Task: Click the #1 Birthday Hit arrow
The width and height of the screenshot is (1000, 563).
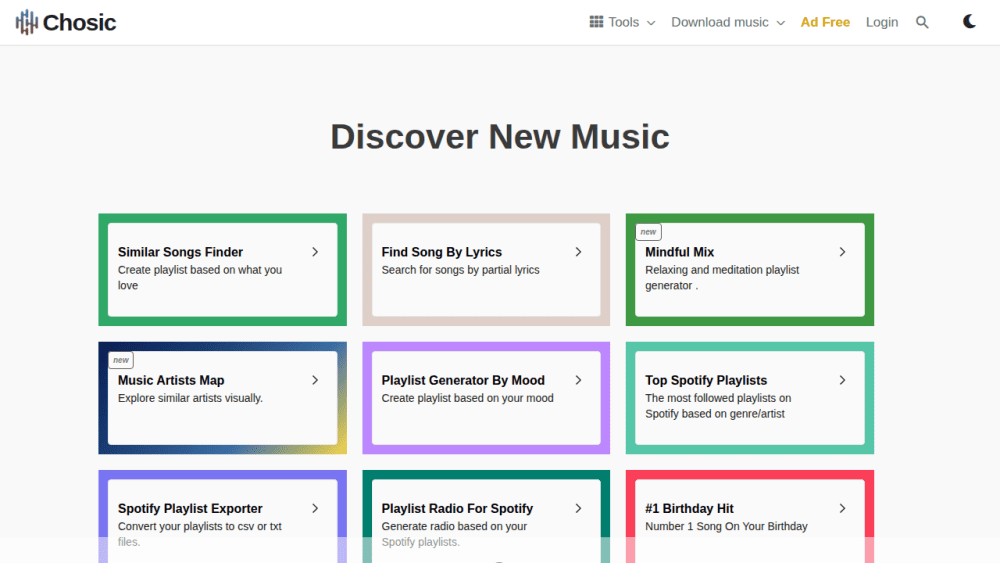Action: tap(842, 508)
